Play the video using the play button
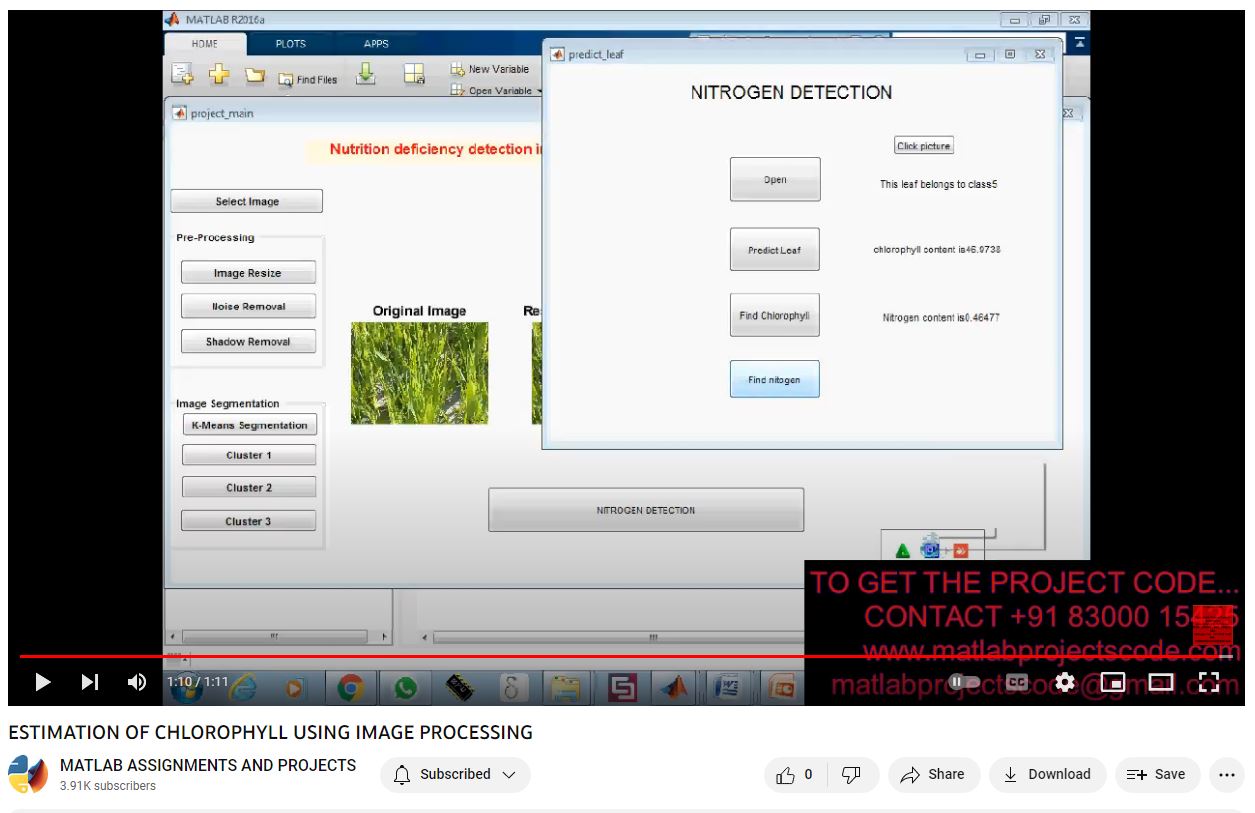This screenshot has height=813, width=1255. [x=42, y=682]
